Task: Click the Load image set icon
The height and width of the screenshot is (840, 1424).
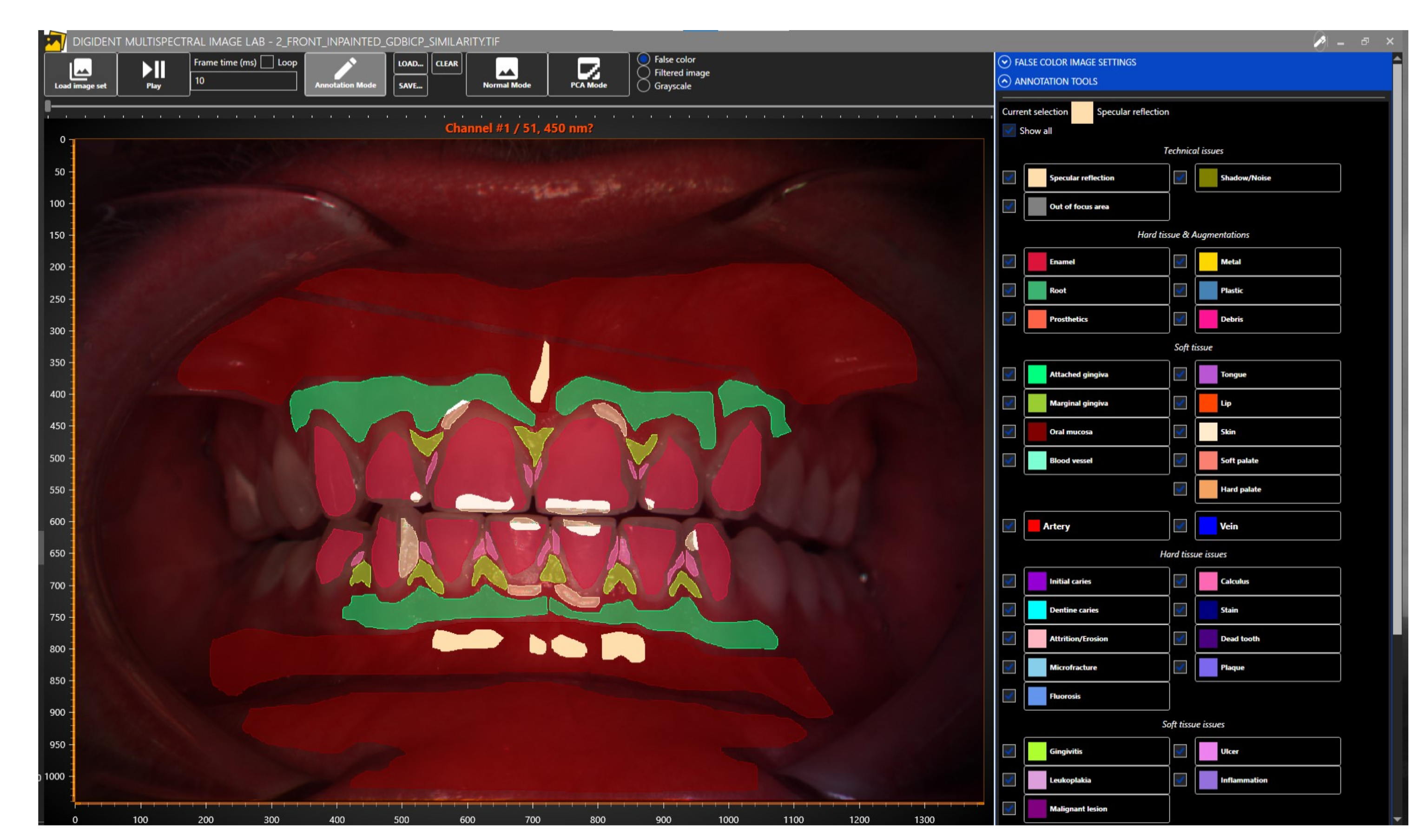Action: point(80,70)
